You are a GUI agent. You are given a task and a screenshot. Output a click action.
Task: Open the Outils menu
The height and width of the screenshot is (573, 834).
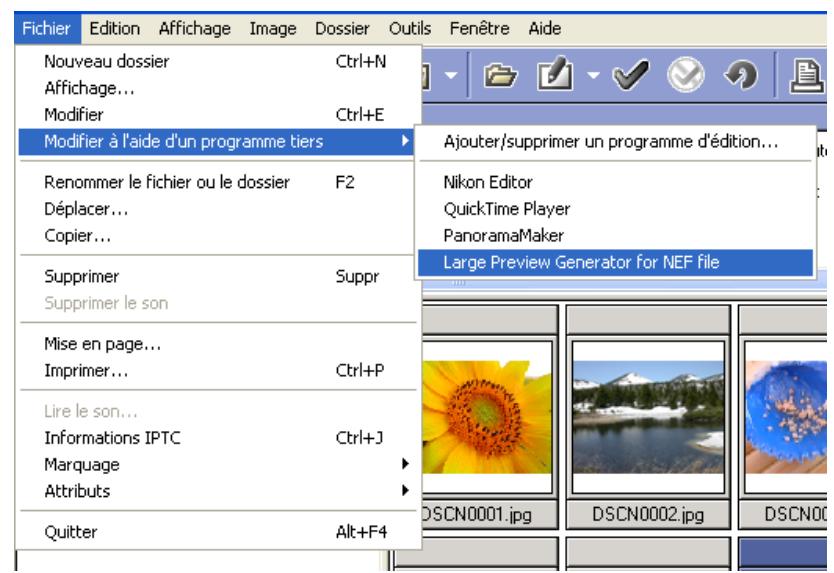pyautogui.click(x=410, y=28)
